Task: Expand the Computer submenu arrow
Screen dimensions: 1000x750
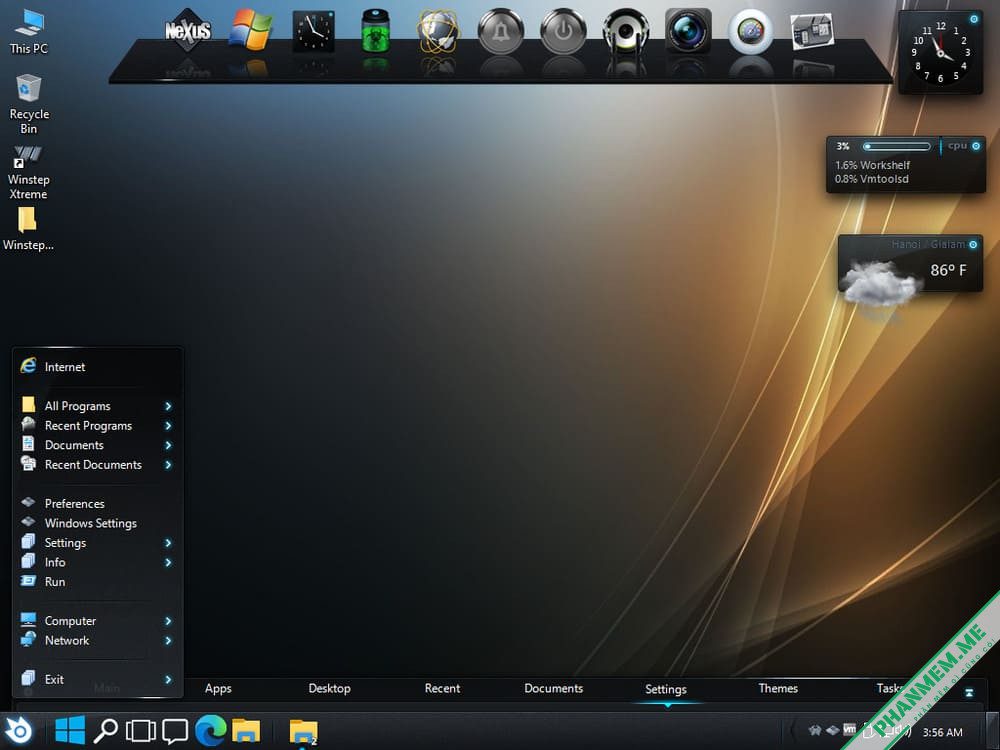Action: point(168,621)
